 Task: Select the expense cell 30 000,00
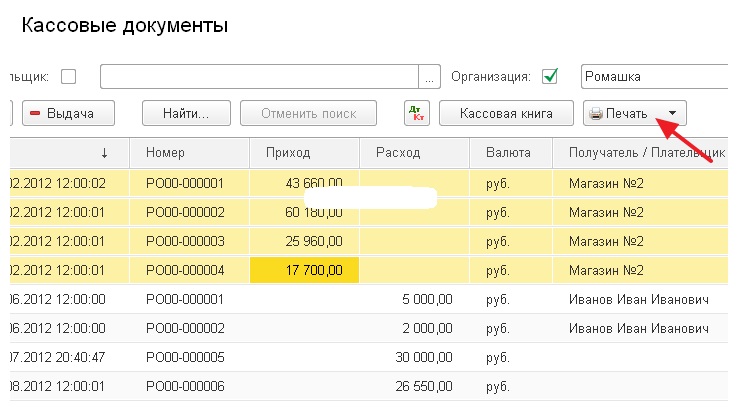pos(414,357)
